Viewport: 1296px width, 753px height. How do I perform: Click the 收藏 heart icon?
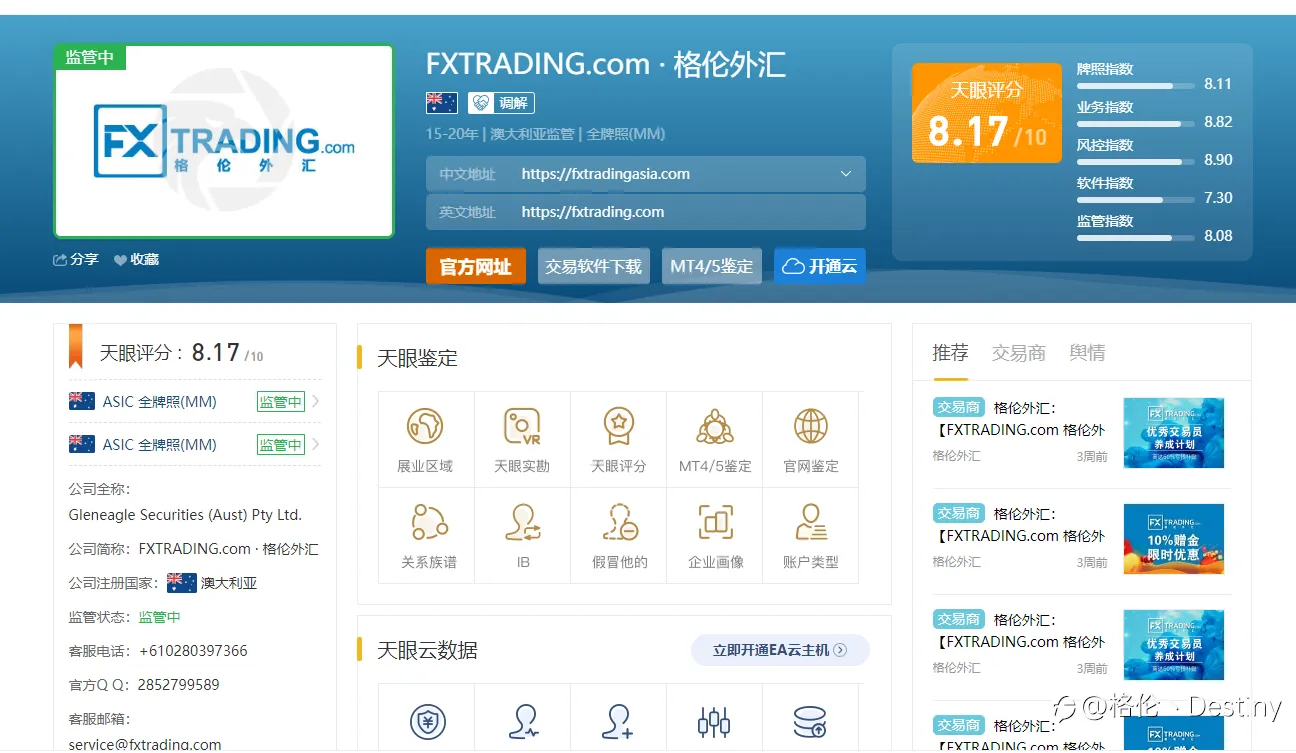pyautogui.click(x=120, y=260)
